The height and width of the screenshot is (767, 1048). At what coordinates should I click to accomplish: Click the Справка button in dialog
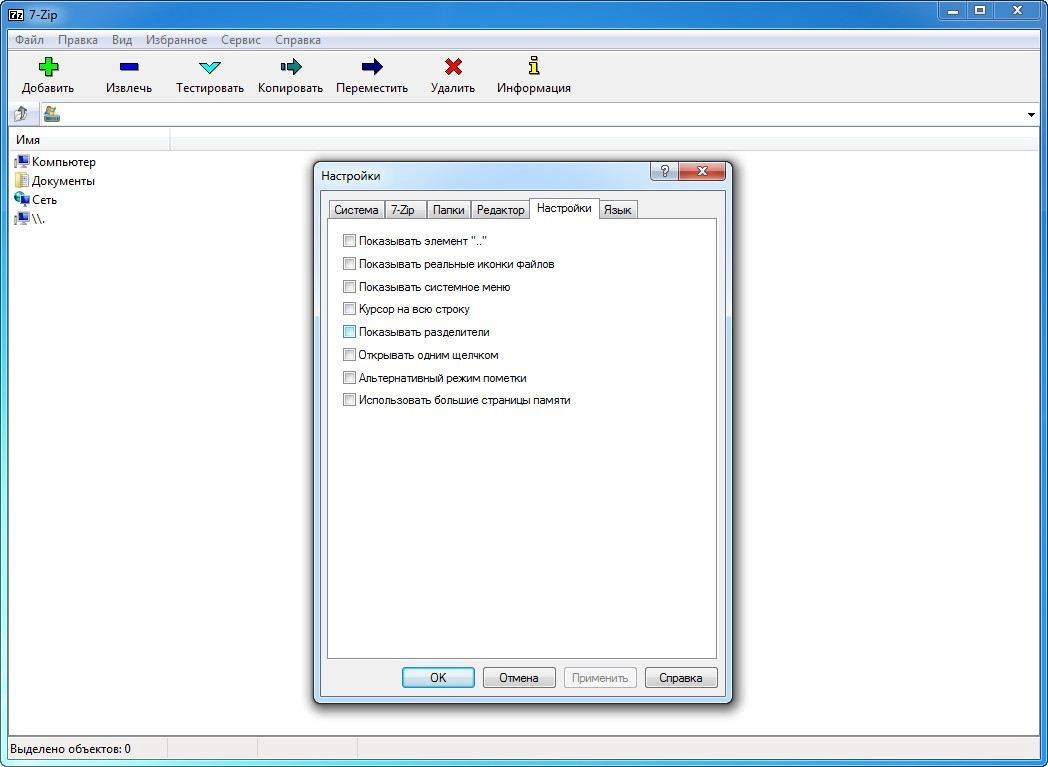point(681,677)
